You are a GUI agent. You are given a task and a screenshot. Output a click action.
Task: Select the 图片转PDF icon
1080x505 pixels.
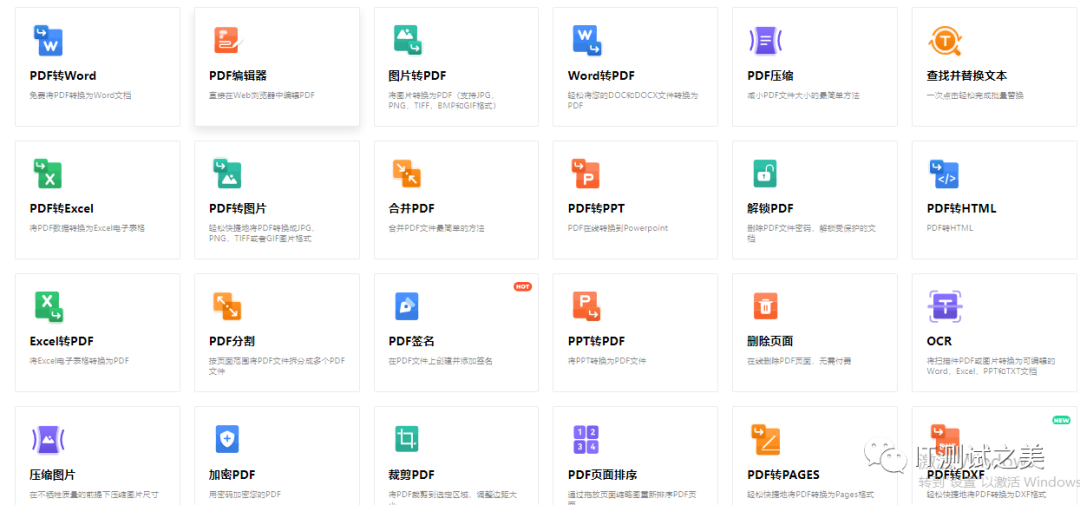(x=407, y=41)
